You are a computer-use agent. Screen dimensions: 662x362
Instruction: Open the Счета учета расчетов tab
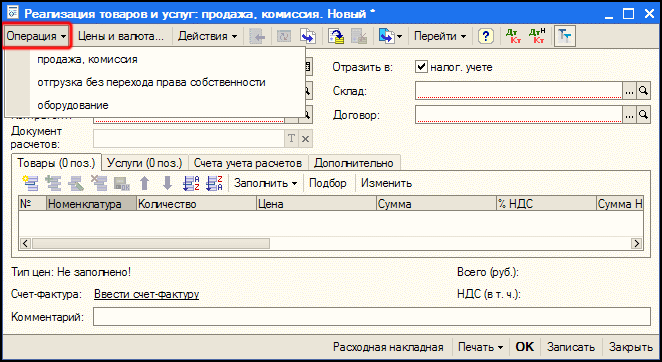(x=248, y=163)
